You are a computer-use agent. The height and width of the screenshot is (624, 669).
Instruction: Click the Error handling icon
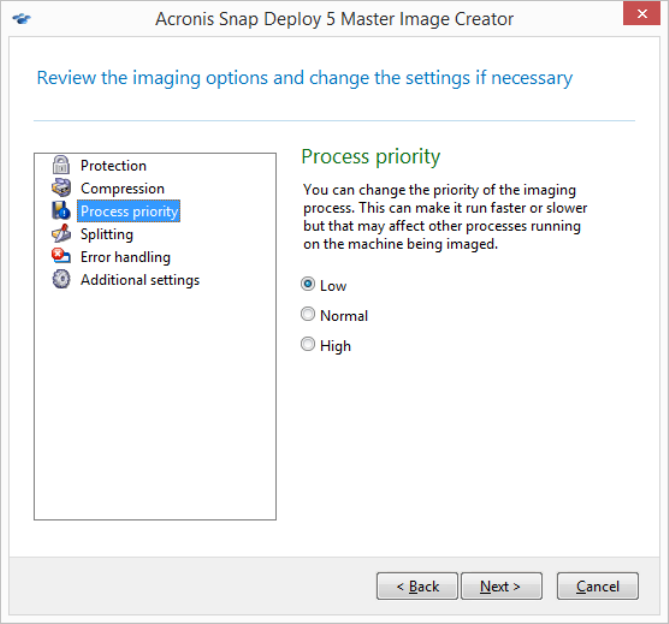coord(61,257)
